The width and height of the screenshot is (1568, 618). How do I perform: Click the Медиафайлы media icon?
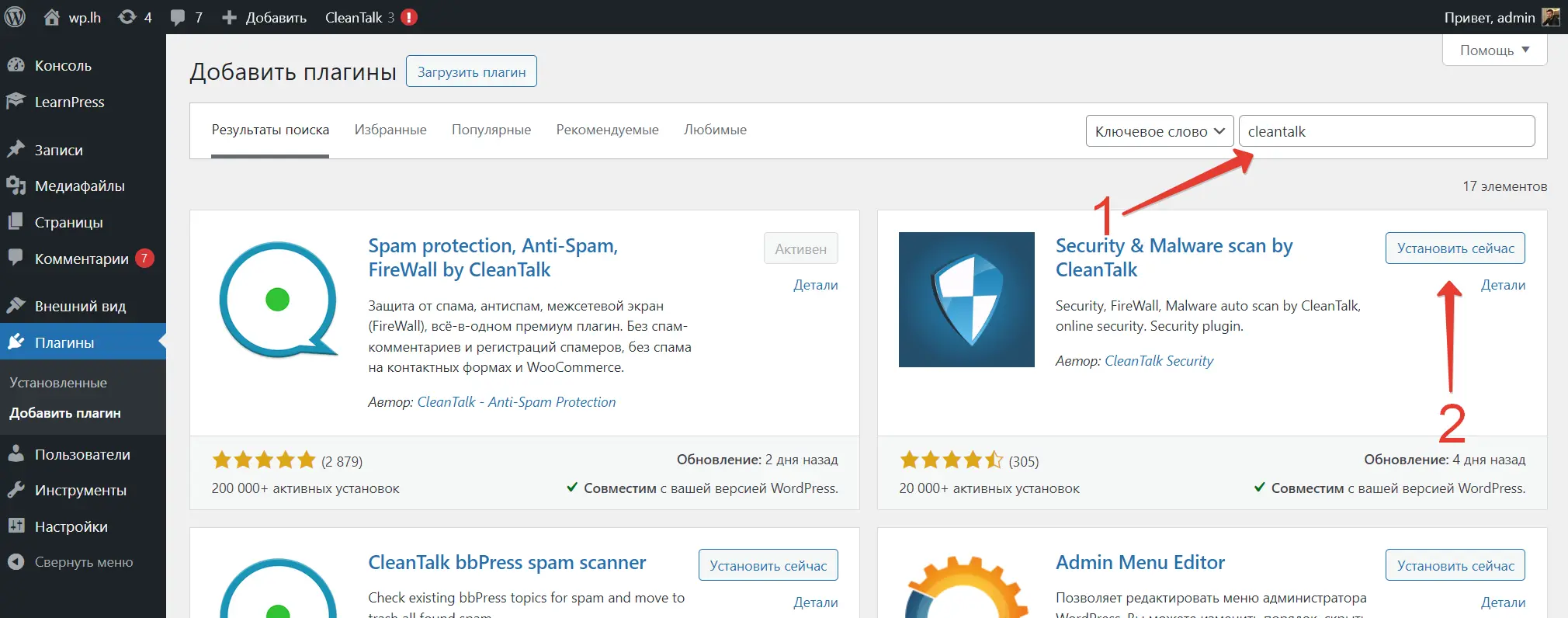point(16,186)
